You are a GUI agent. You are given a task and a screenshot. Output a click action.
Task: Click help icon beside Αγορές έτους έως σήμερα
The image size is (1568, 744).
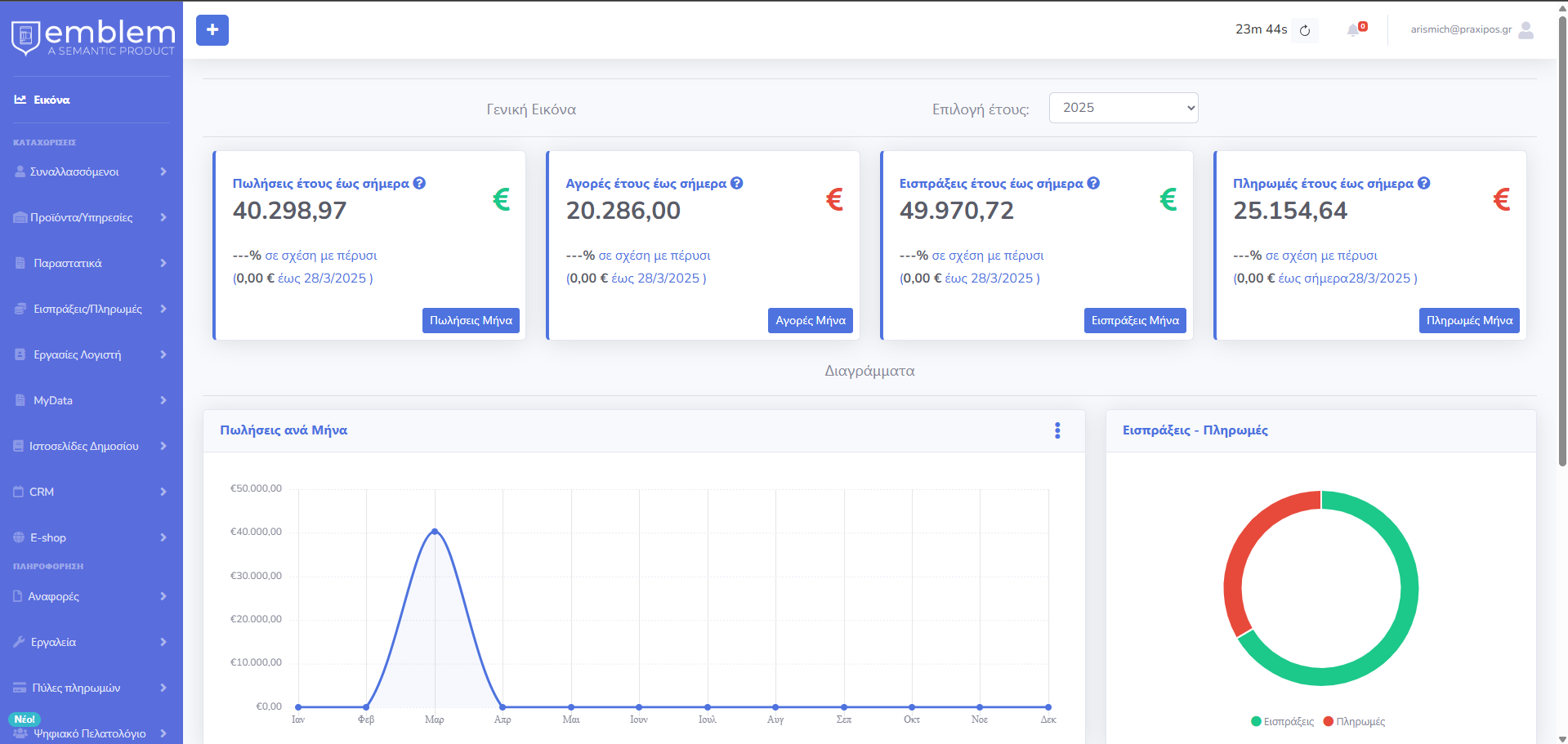point(737,183)
